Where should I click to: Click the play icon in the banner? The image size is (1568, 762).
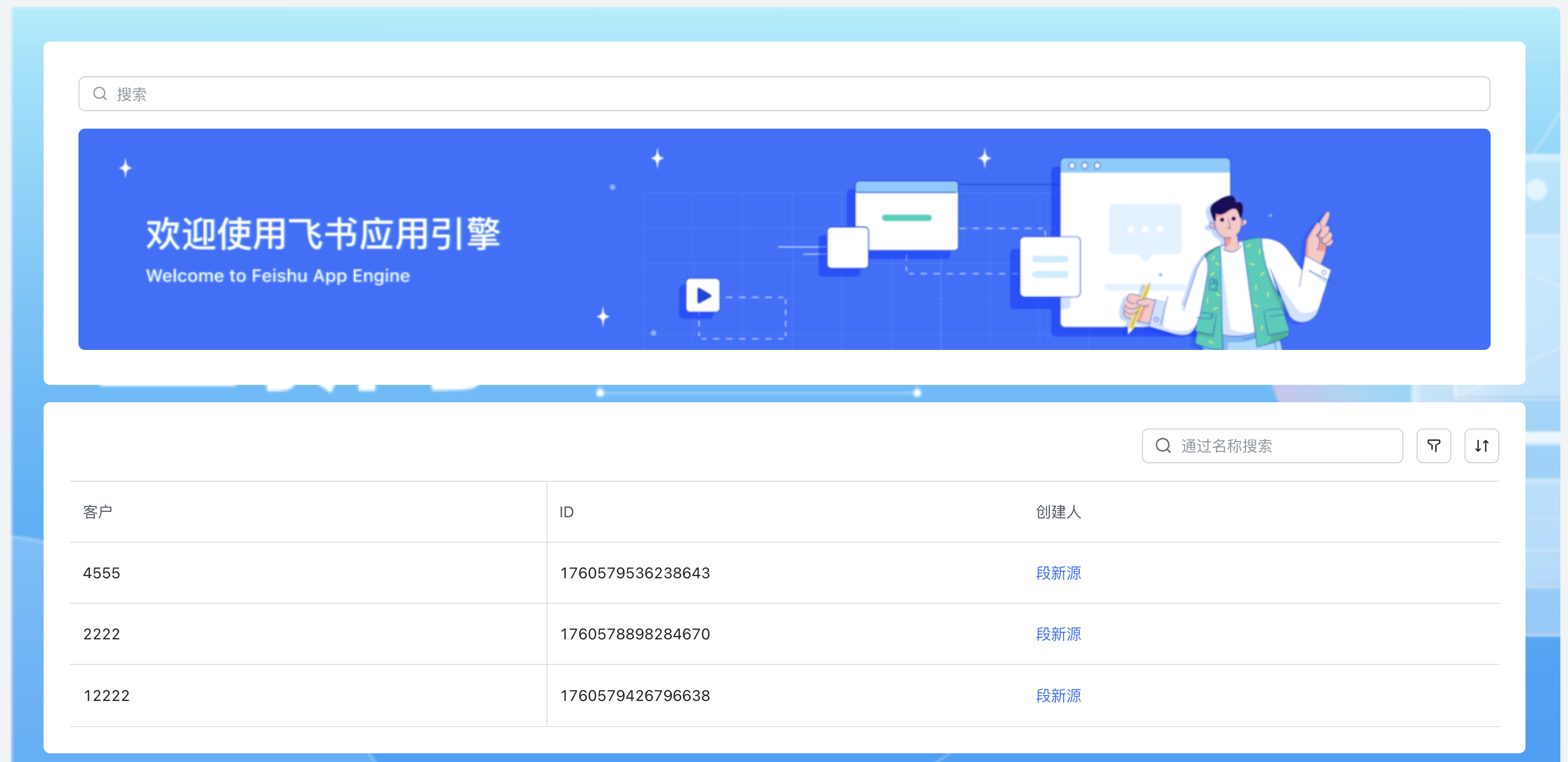703,295
